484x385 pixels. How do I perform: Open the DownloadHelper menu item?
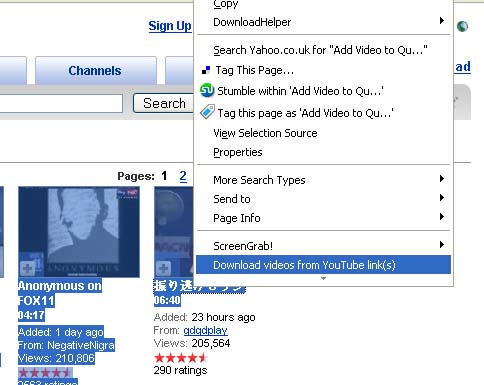(x=323, y=22)
